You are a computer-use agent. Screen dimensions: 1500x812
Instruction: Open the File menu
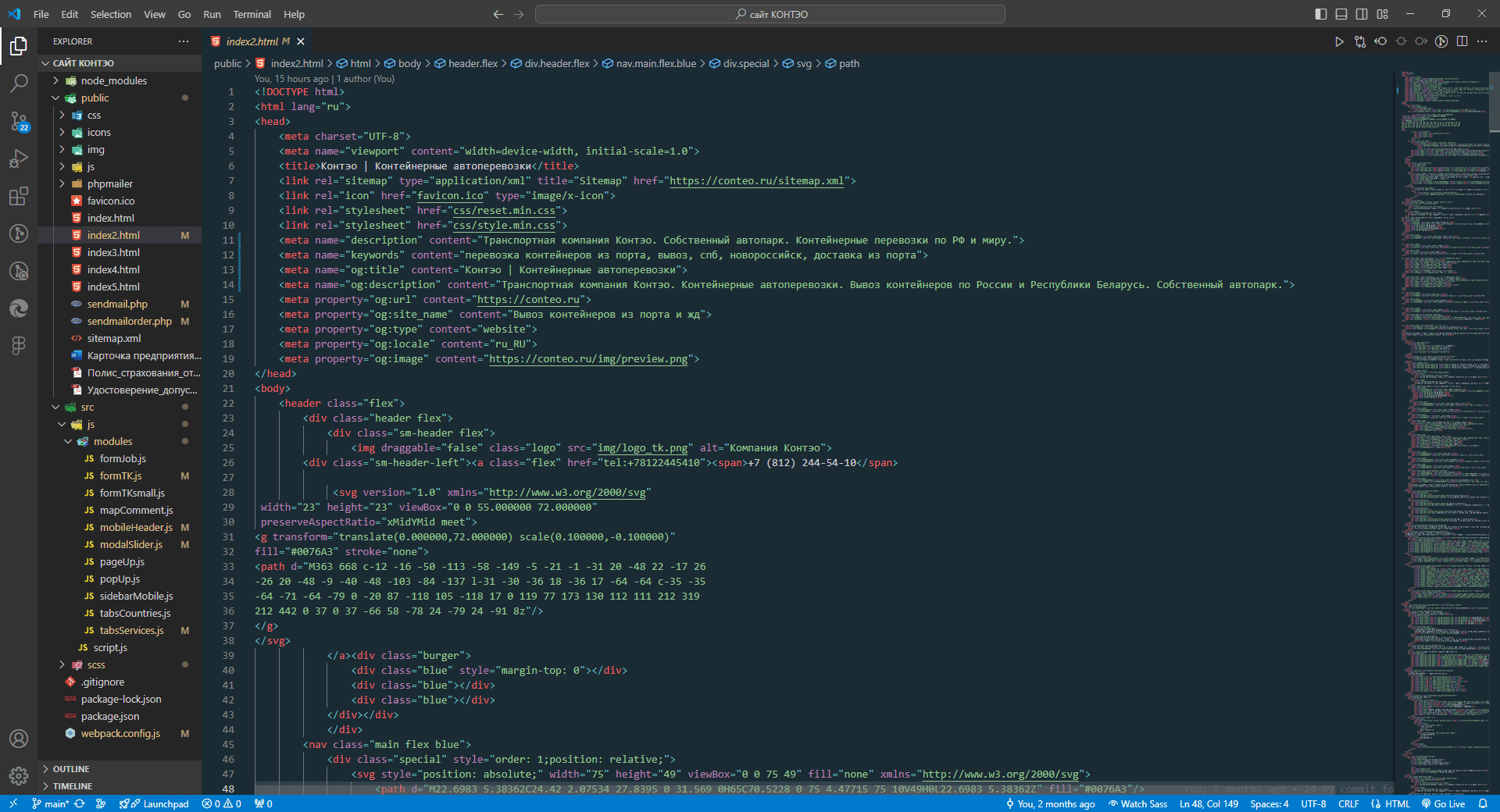click(x=41, y=14)
